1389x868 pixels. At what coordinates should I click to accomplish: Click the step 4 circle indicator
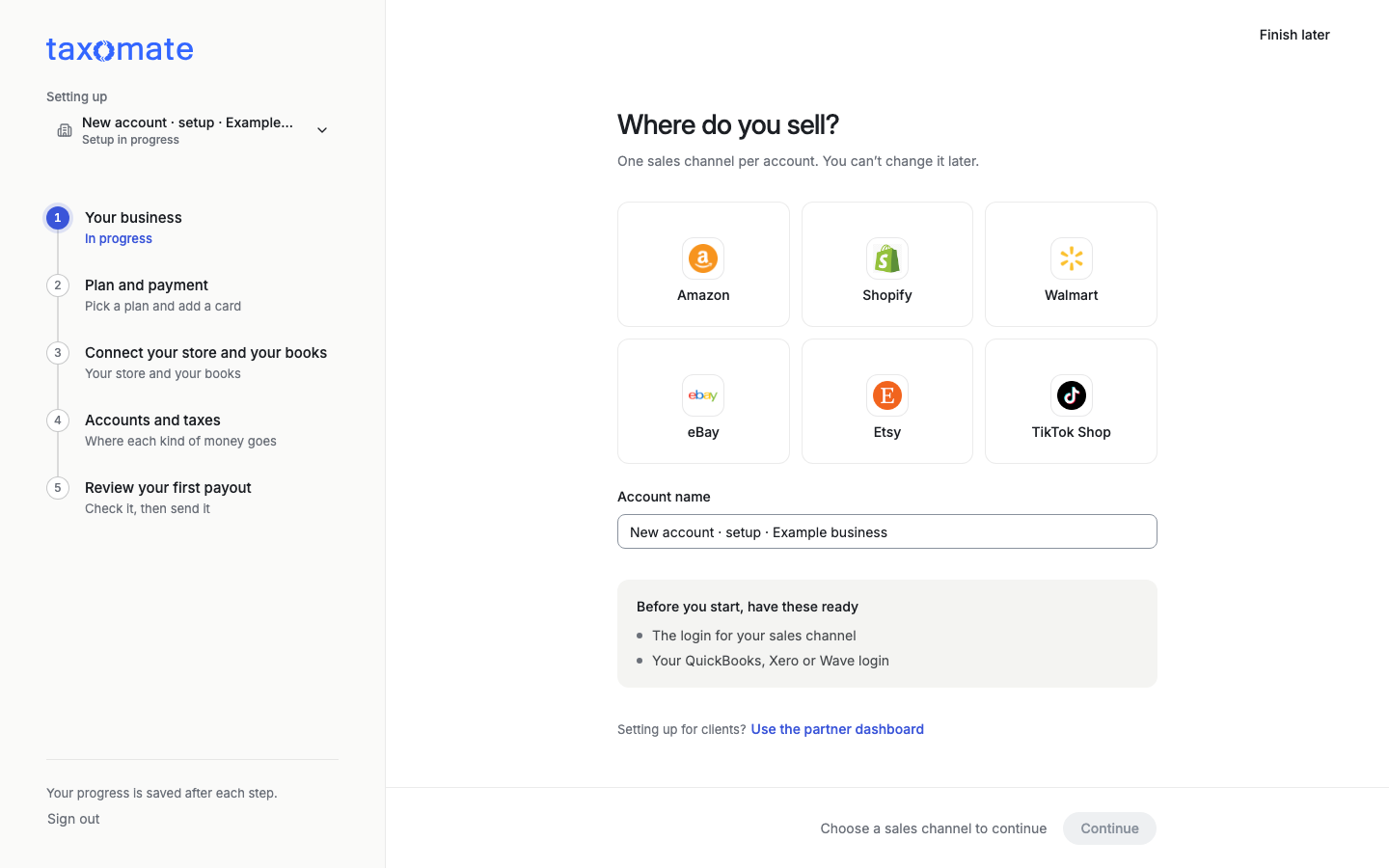click(58, 420)
